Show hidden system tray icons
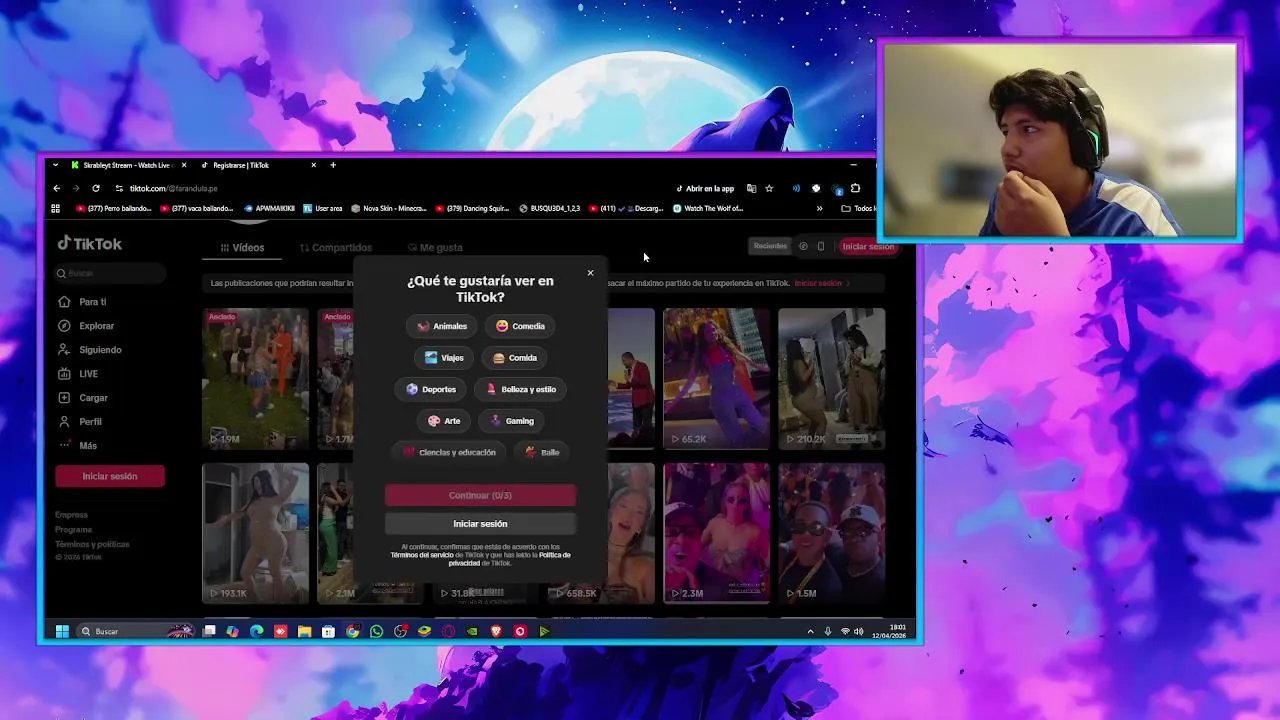Viewport: 1280px width, 720px height. 810,631
